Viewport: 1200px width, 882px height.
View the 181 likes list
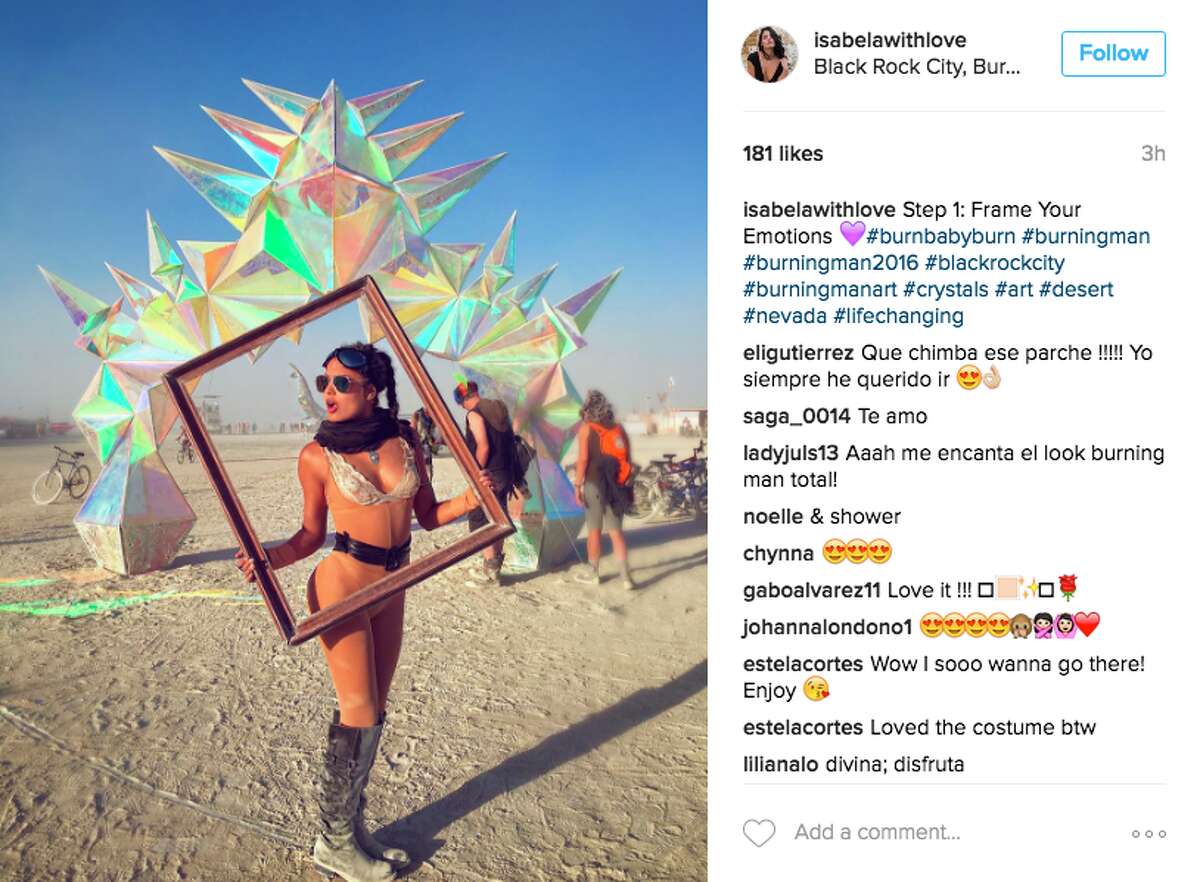tap(783, 153)
